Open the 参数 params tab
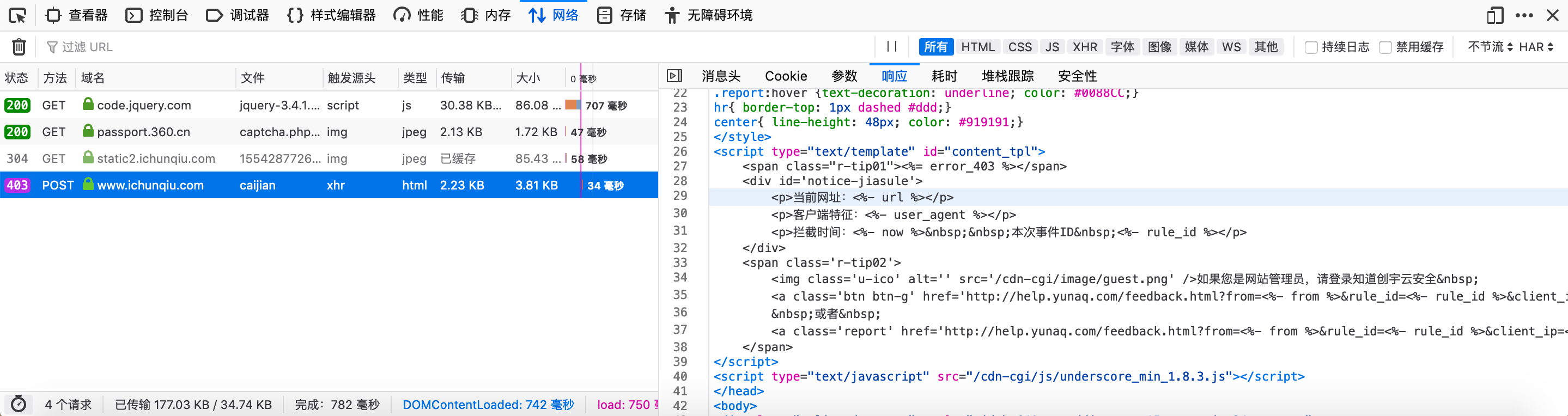Viewport: 1568px width, 416px height. (844, 76)
